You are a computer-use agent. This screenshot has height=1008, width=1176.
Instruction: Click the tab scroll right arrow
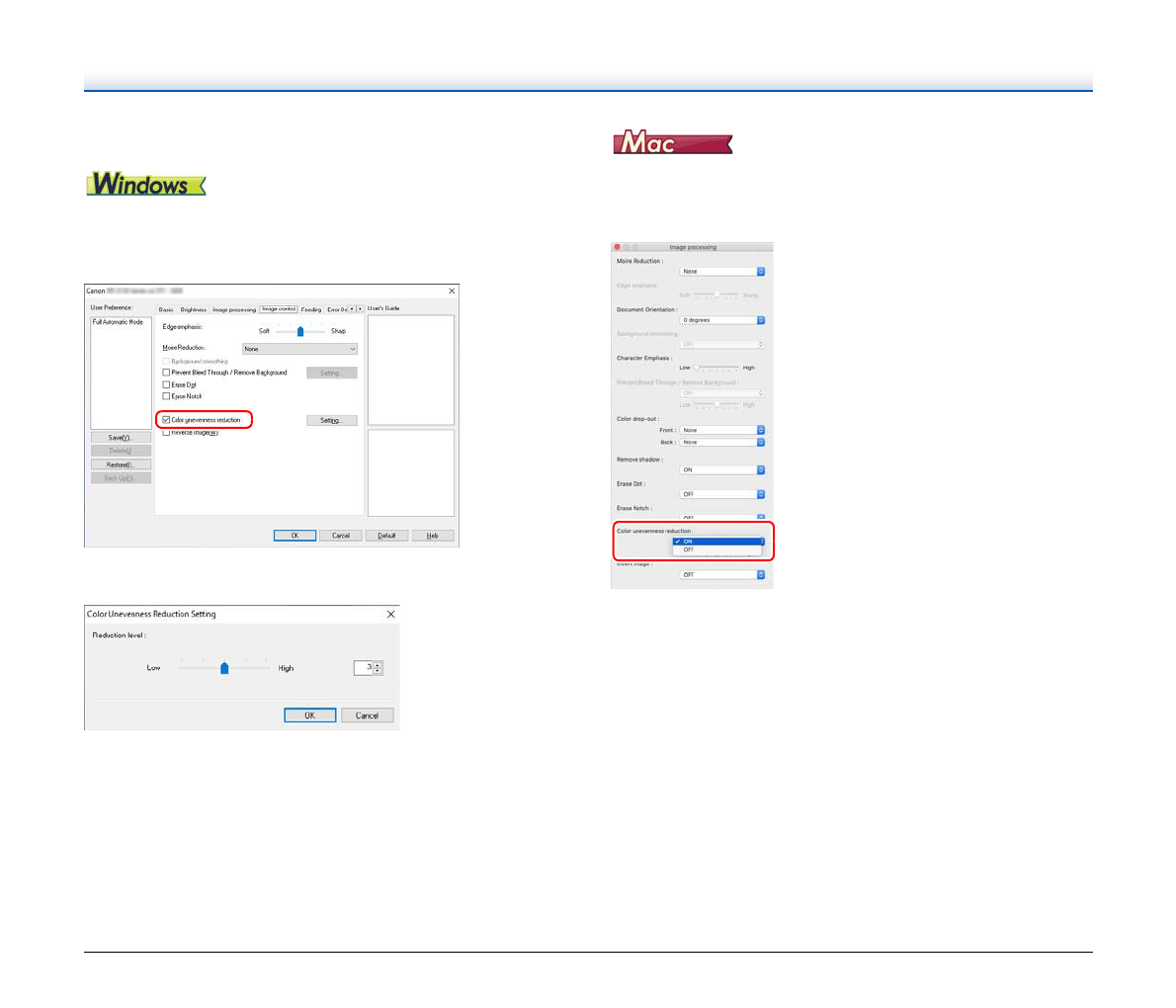360,309
